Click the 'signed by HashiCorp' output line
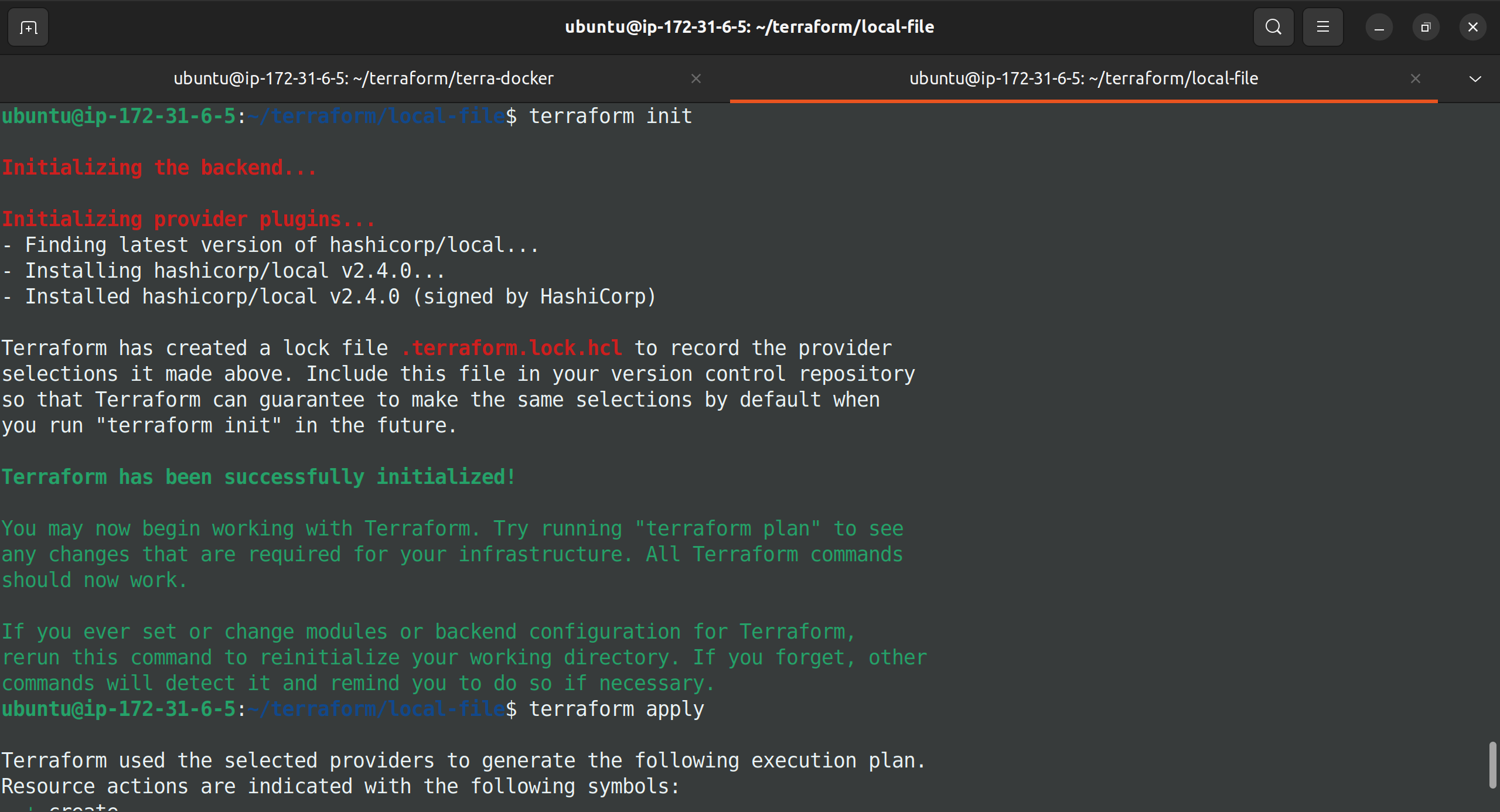Viewport: 1500px width, 812px height. 329,297
